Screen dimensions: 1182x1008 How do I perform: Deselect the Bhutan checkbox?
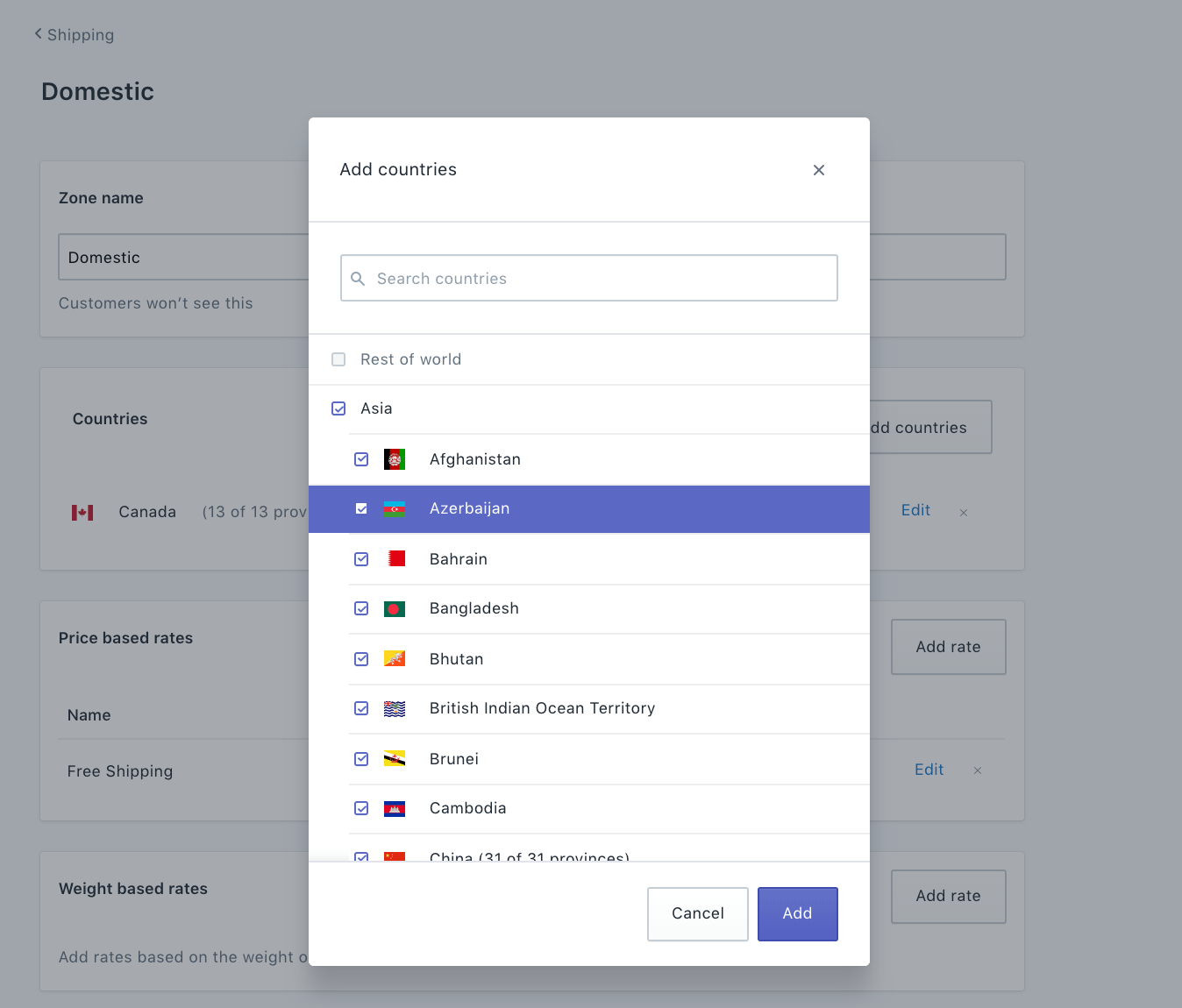click(361, 659)
